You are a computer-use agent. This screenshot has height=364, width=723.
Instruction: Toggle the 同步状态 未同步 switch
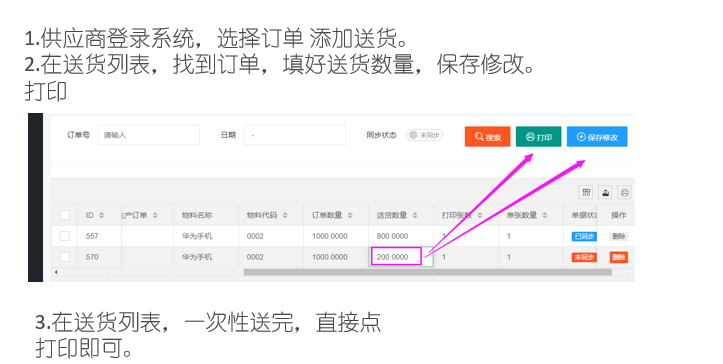pos(424,135)
